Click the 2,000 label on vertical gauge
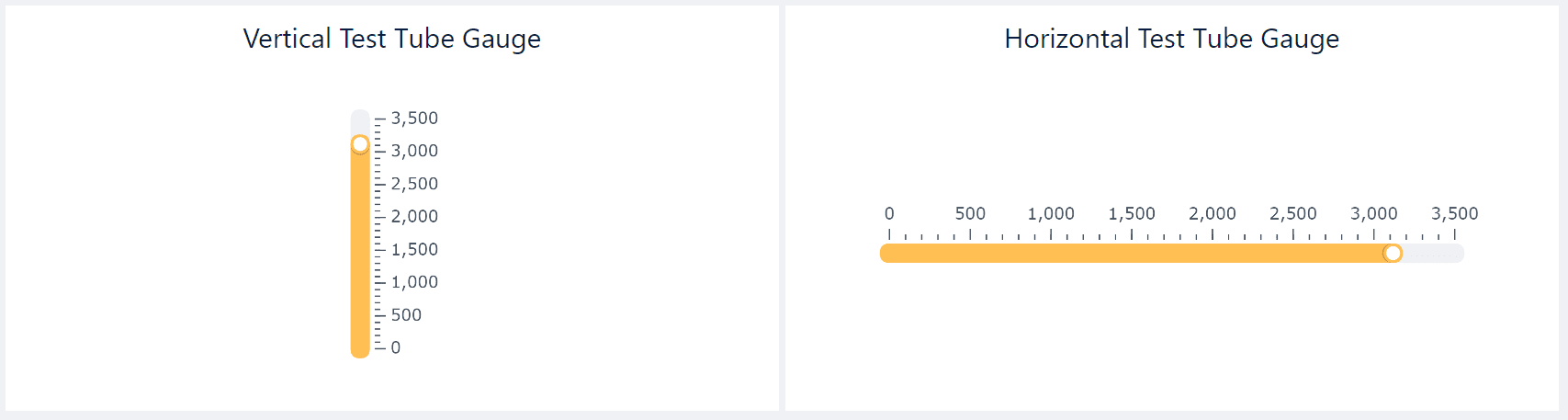 click(414, 216)
